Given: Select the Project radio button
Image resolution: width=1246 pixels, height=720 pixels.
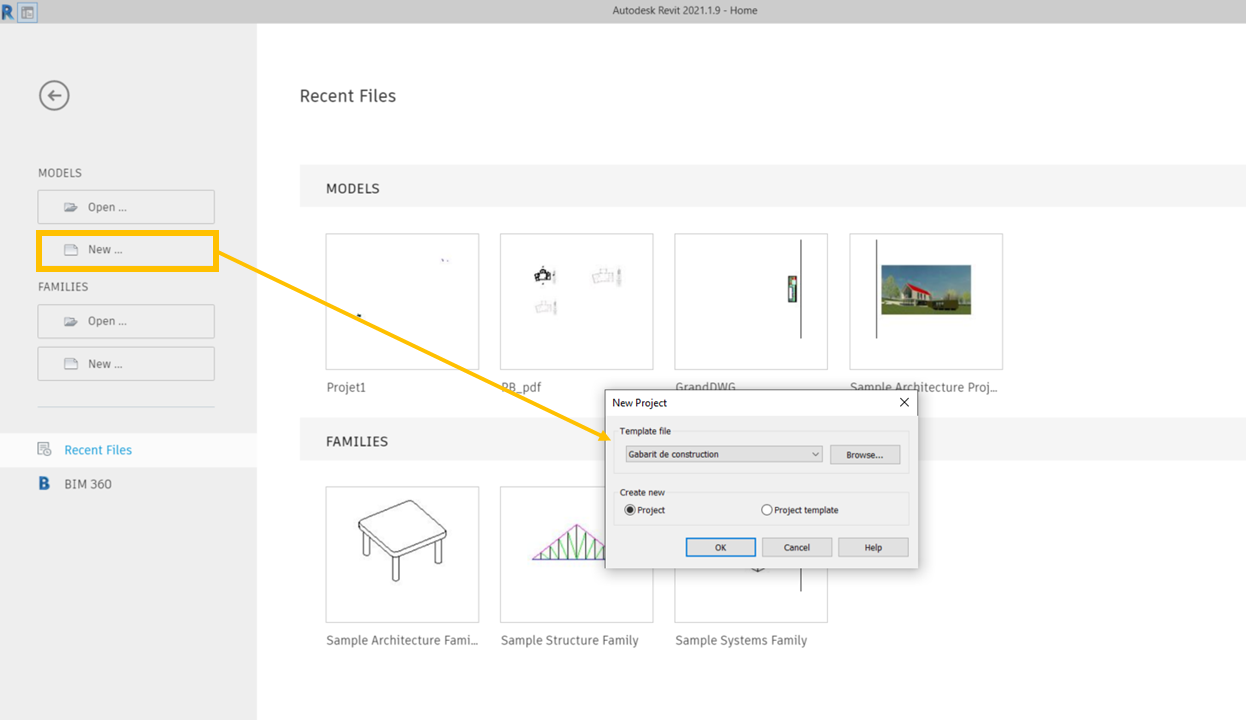Looking at the screenshot, I should click(x=630, y=510).
